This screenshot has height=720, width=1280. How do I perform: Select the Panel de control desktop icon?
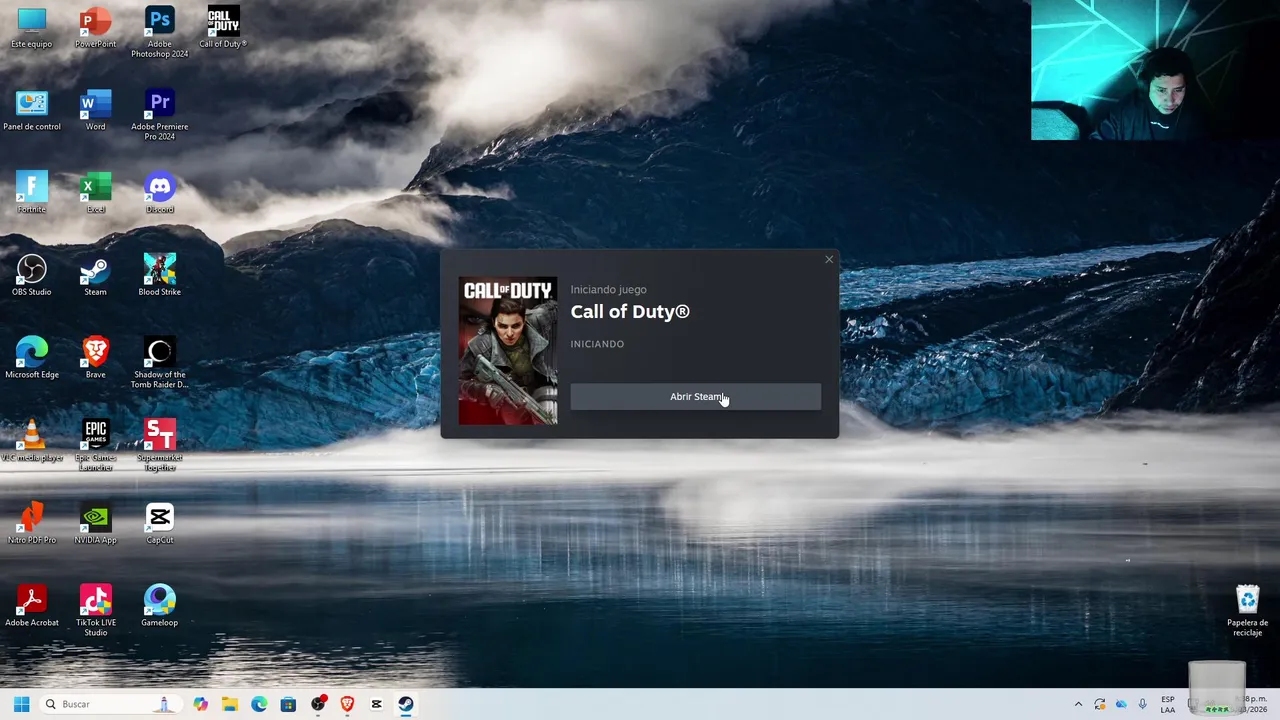[32, 111]
